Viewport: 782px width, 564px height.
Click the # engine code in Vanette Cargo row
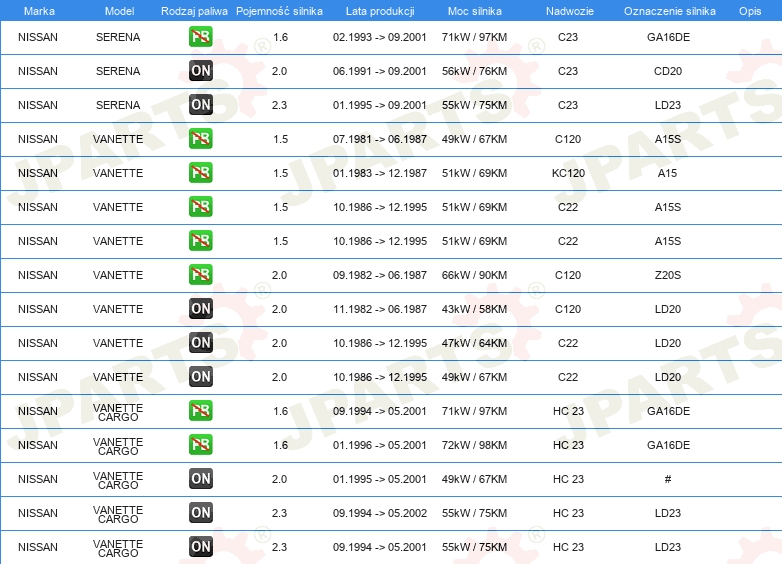[x=668, y=479]
